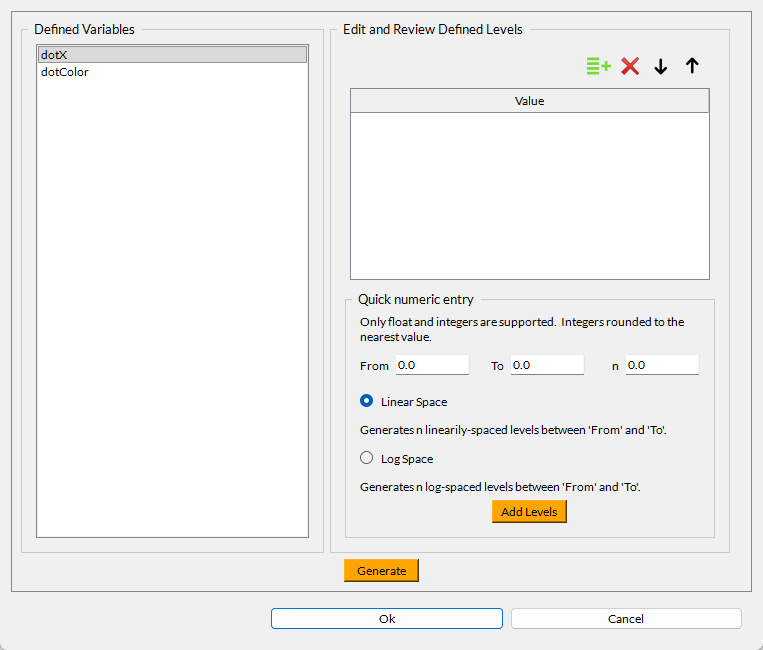Focus the To input field
The width and height of the screenshot is (763, 650).
click(547, 365)
